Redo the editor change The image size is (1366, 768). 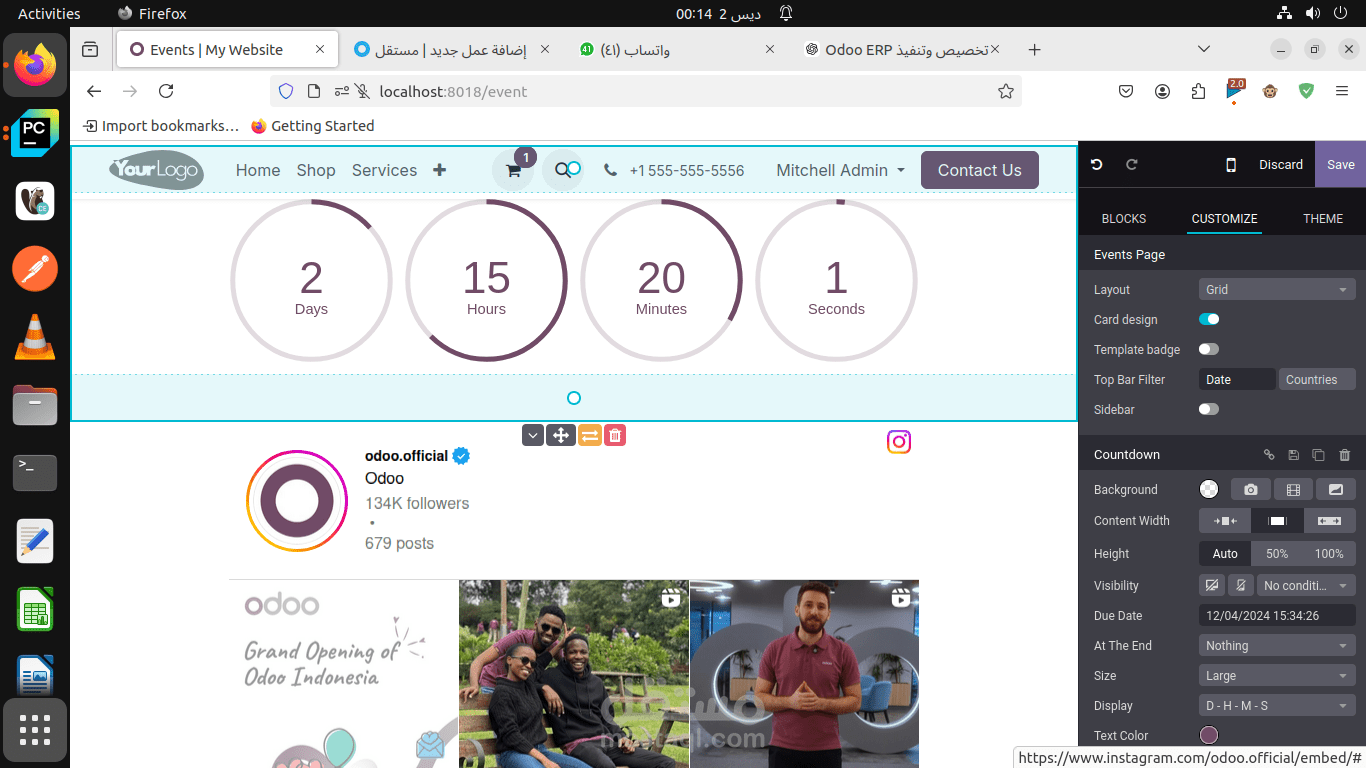[x=1132, y=165]
